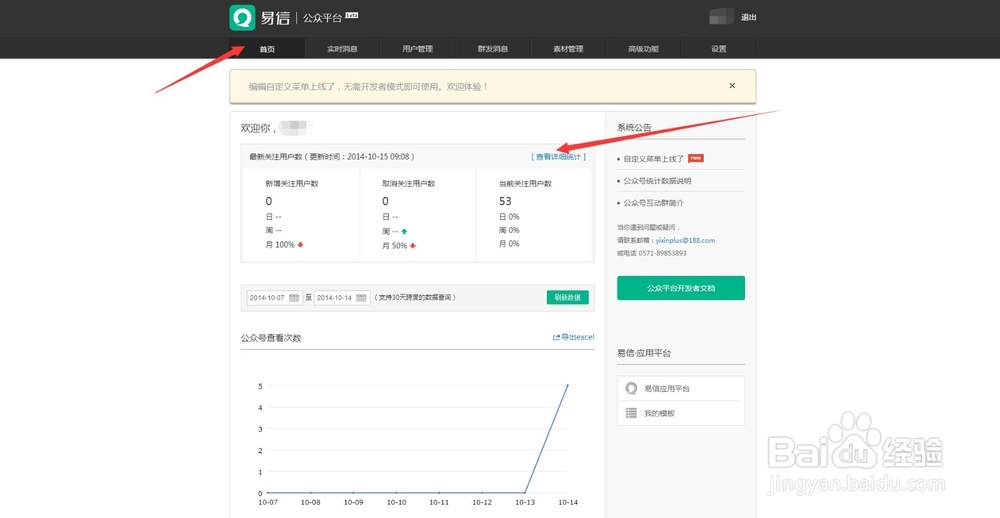Click the 新增关注用户数 label
The height and width of the screenshot is (518, 1000).
pos(292,184)
